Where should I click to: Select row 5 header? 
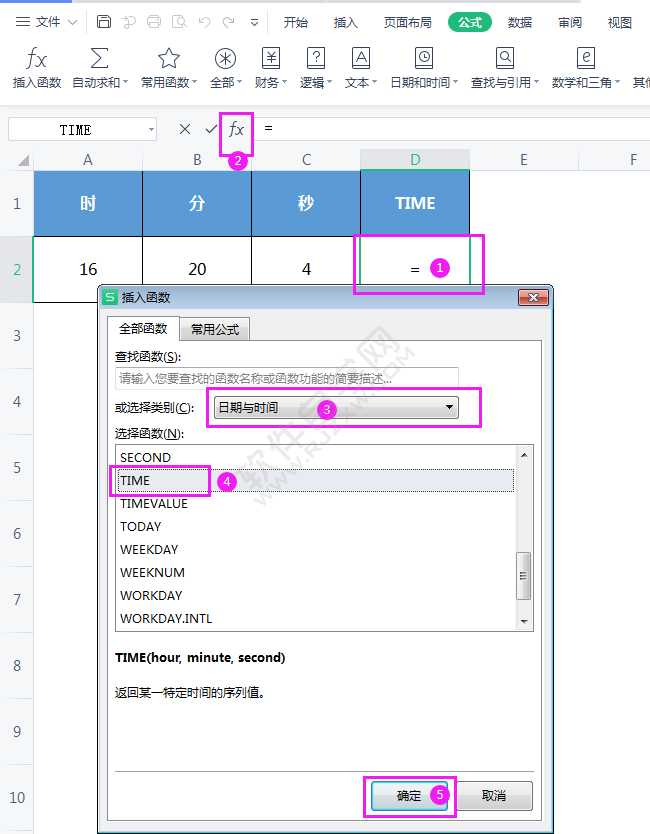pos(16,468)
